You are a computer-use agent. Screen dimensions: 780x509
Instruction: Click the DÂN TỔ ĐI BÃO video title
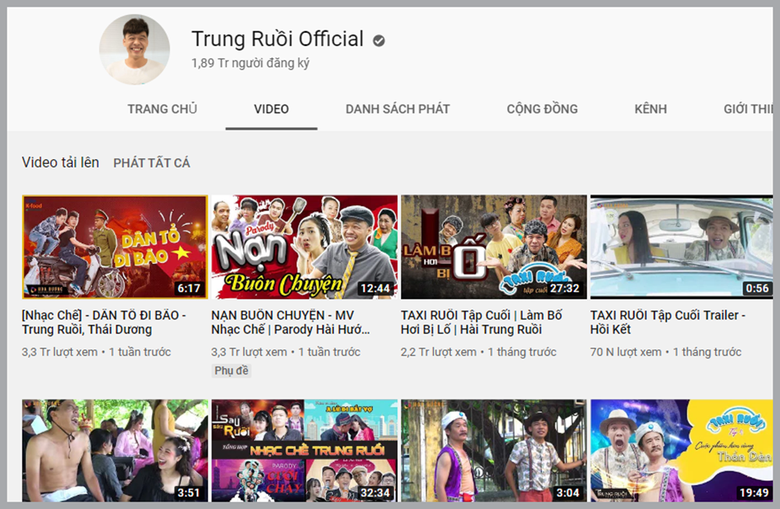point(104,322)
